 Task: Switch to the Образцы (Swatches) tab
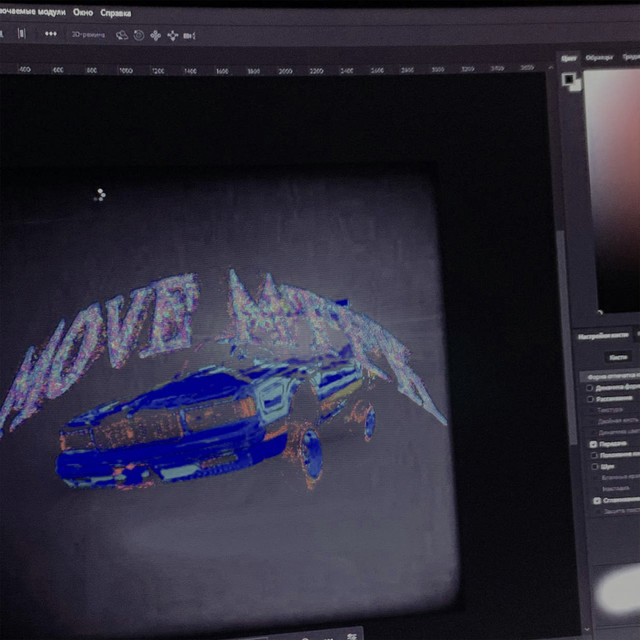click(600, 58)
